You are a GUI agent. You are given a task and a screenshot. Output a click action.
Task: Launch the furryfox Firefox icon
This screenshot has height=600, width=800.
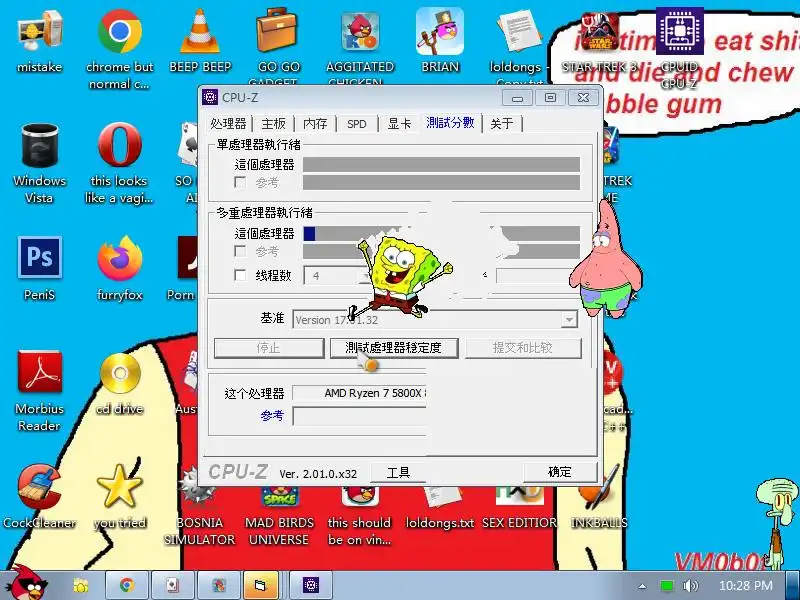[120, 258]
